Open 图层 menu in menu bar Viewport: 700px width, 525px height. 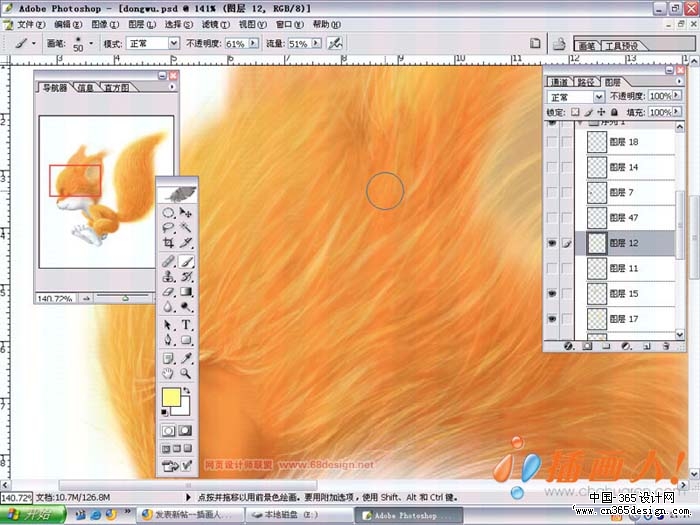(x=142, y=25)
